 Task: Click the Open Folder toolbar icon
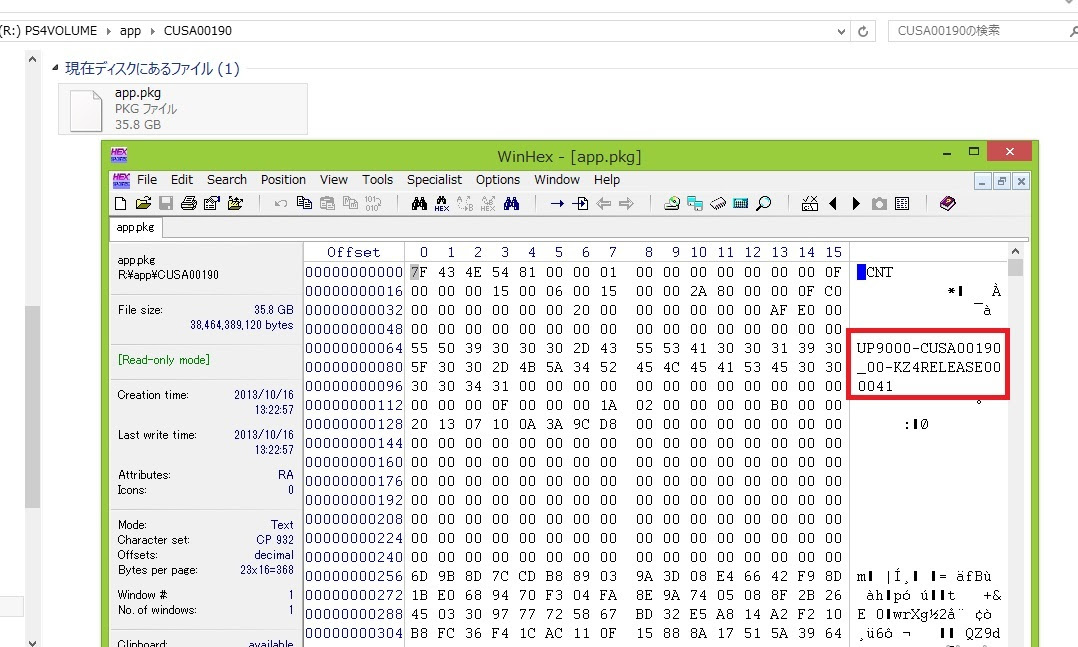pos(235,204)
